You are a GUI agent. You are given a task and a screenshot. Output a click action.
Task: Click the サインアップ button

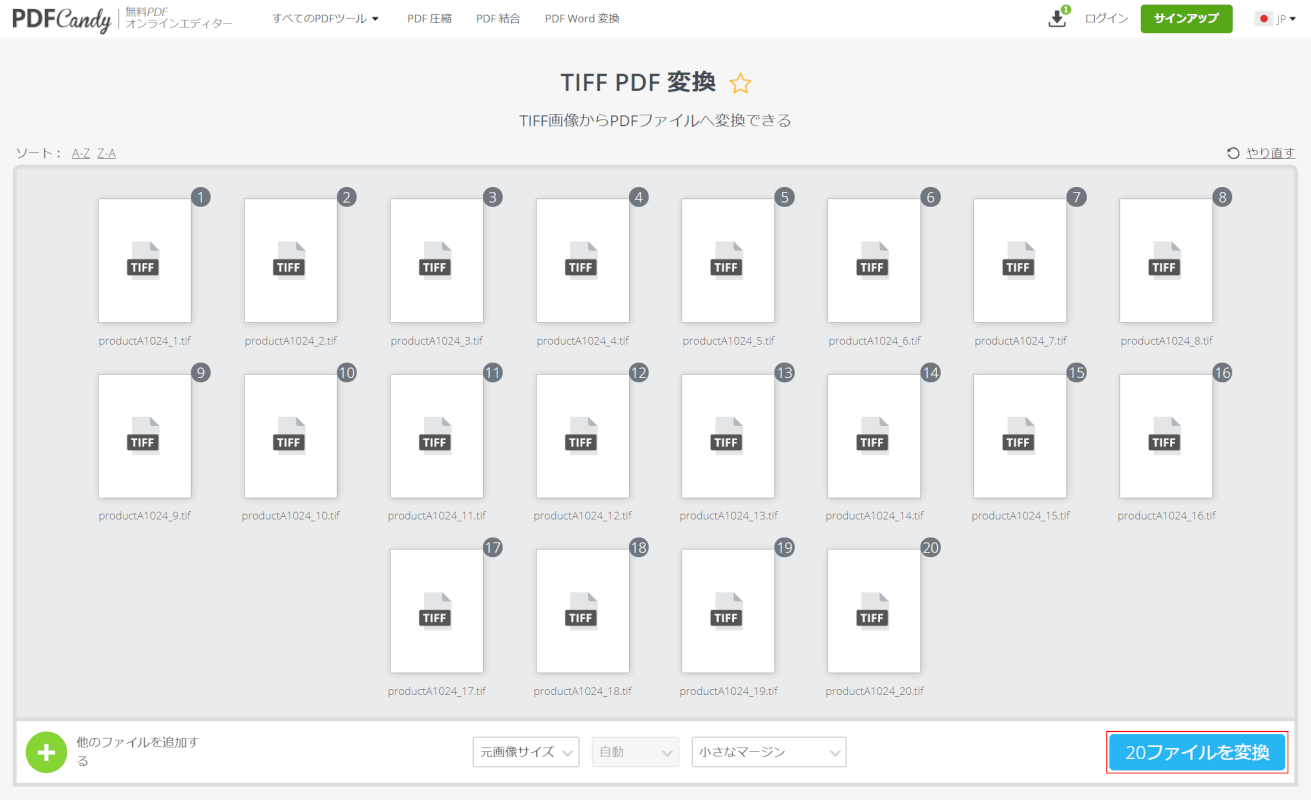coord(1186,19)
